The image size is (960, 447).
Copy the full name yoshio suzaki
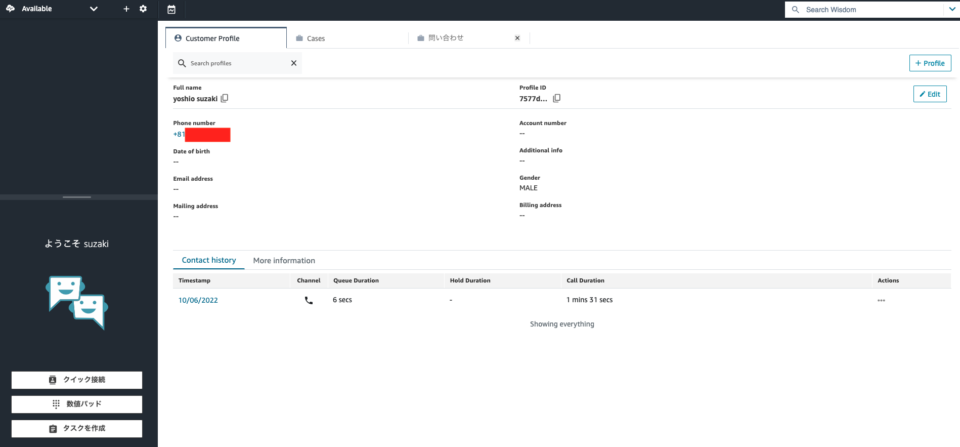coord(225,98)
